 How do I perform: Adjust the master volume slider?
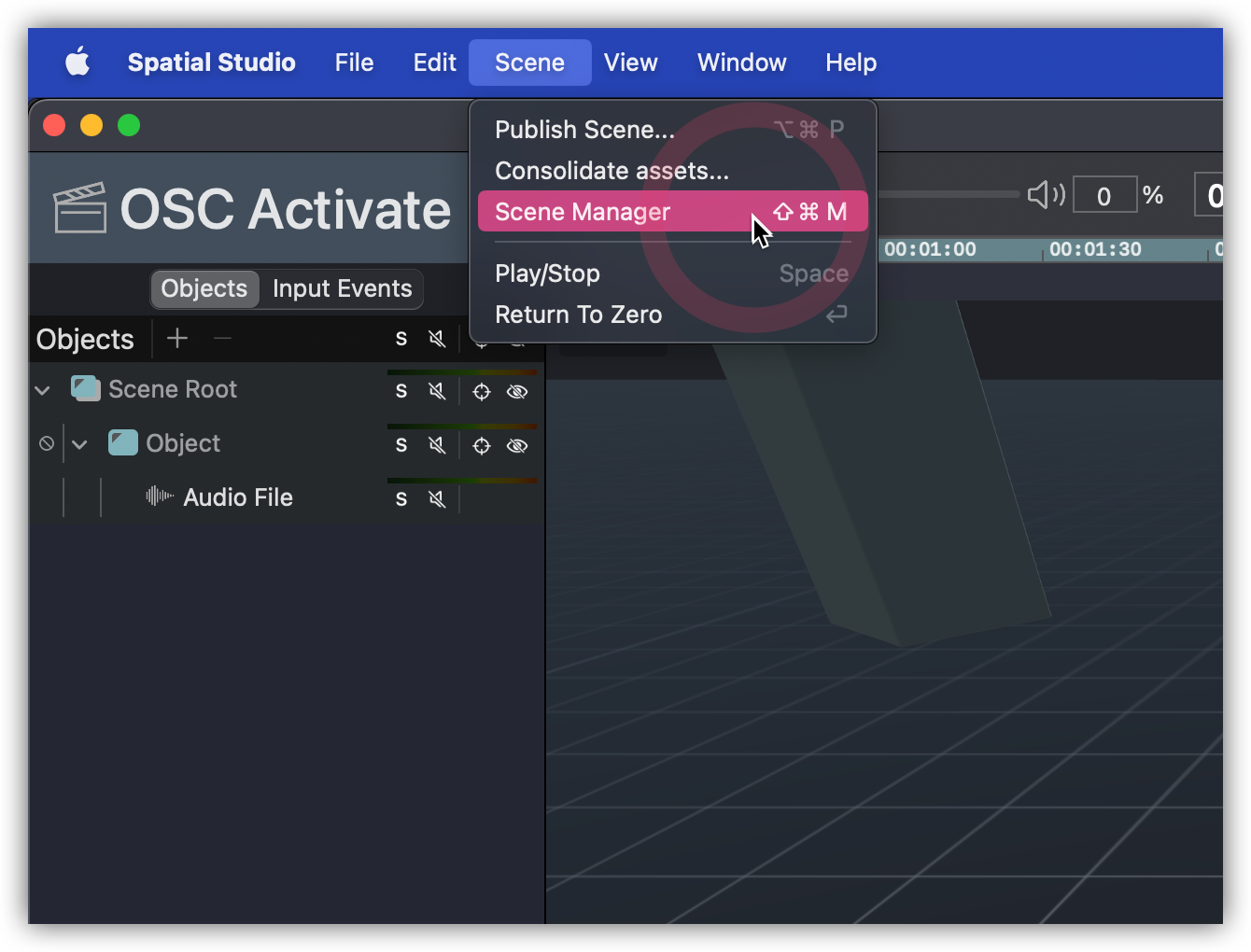pyautogui.click(x=948, y=194)
